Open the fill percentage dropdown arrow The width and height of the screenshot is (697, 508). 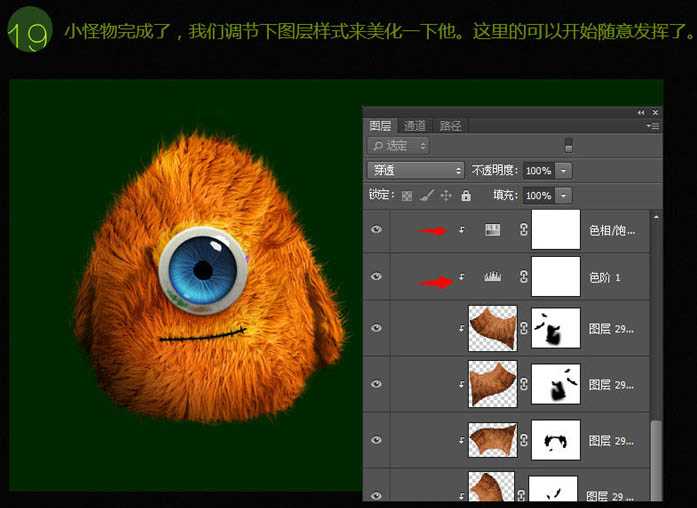tap(564, 196)
